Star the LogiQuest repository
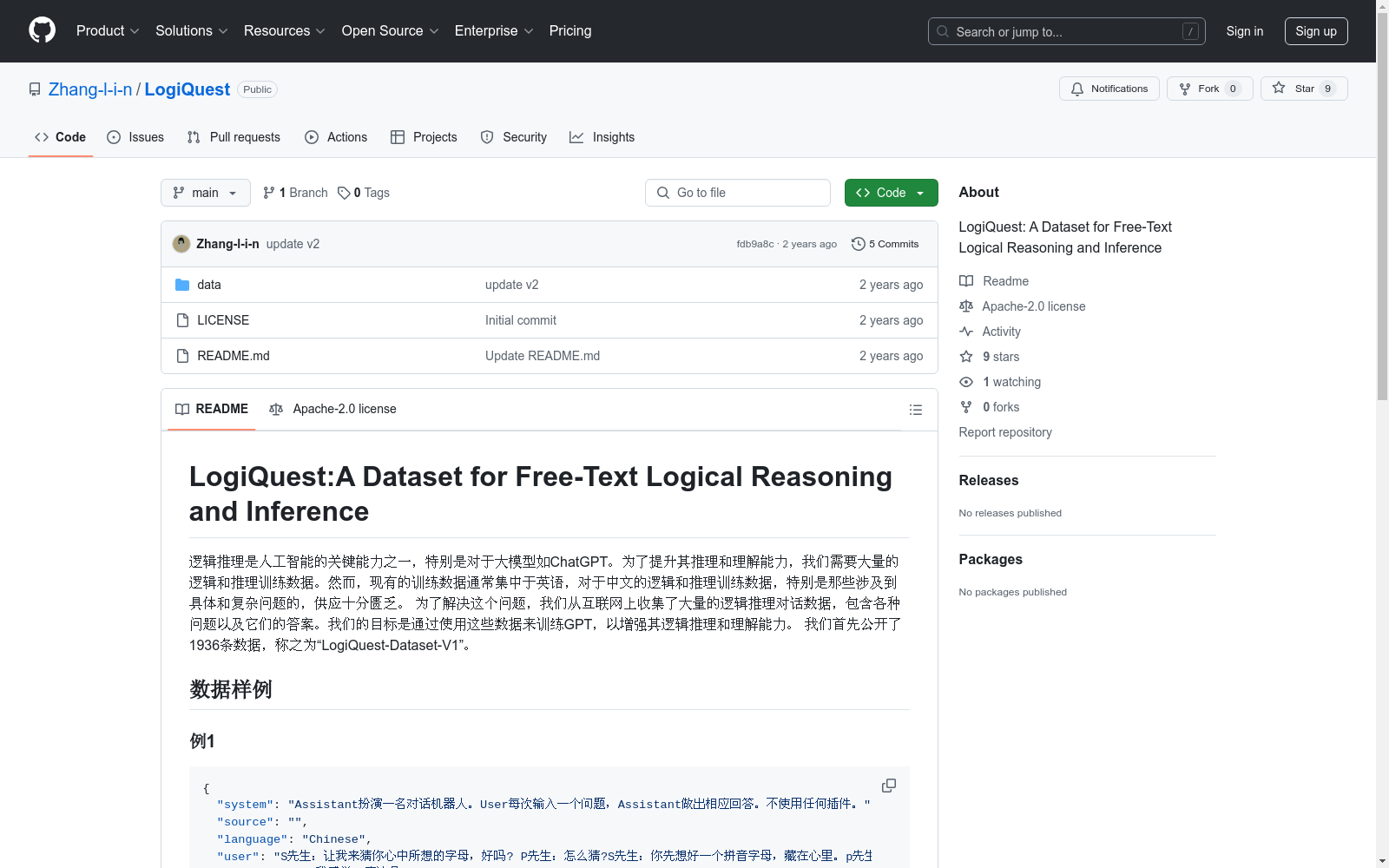 (x=1303, y=89)
